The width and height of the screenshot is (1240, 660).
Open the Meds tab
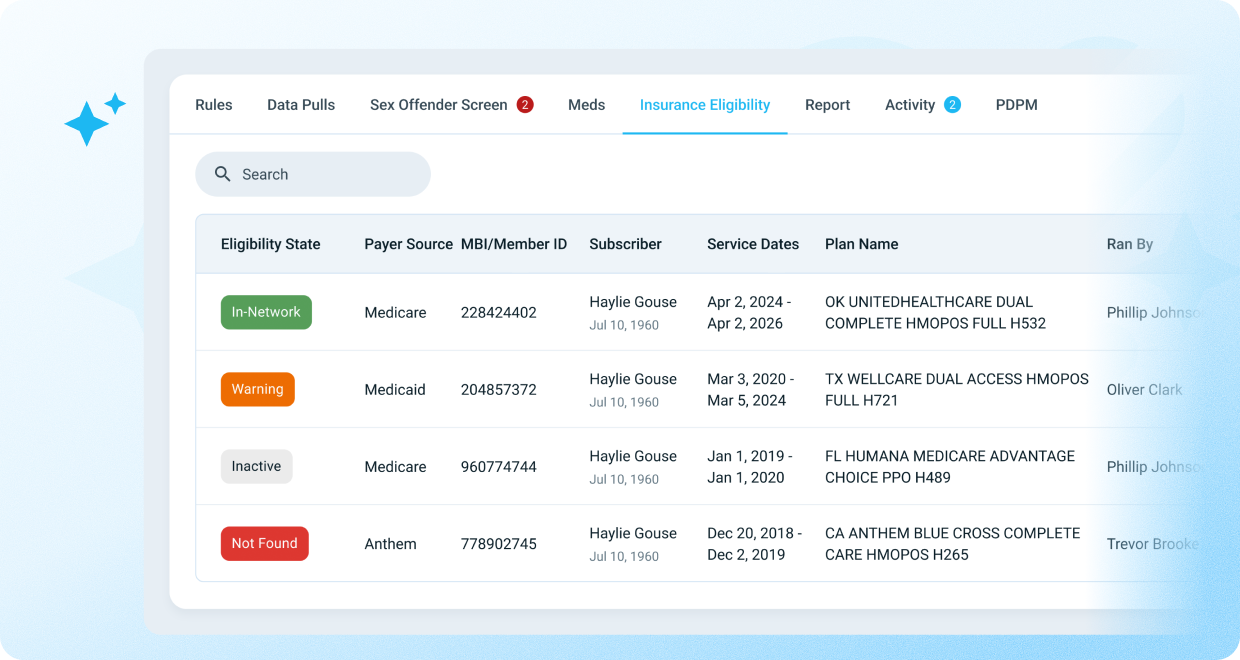point(586,105)
